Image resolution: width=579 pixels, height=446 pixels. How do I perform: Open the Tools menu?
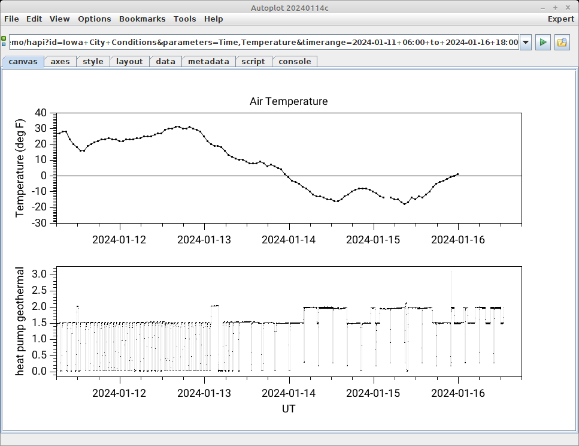(x=185, y=19)
